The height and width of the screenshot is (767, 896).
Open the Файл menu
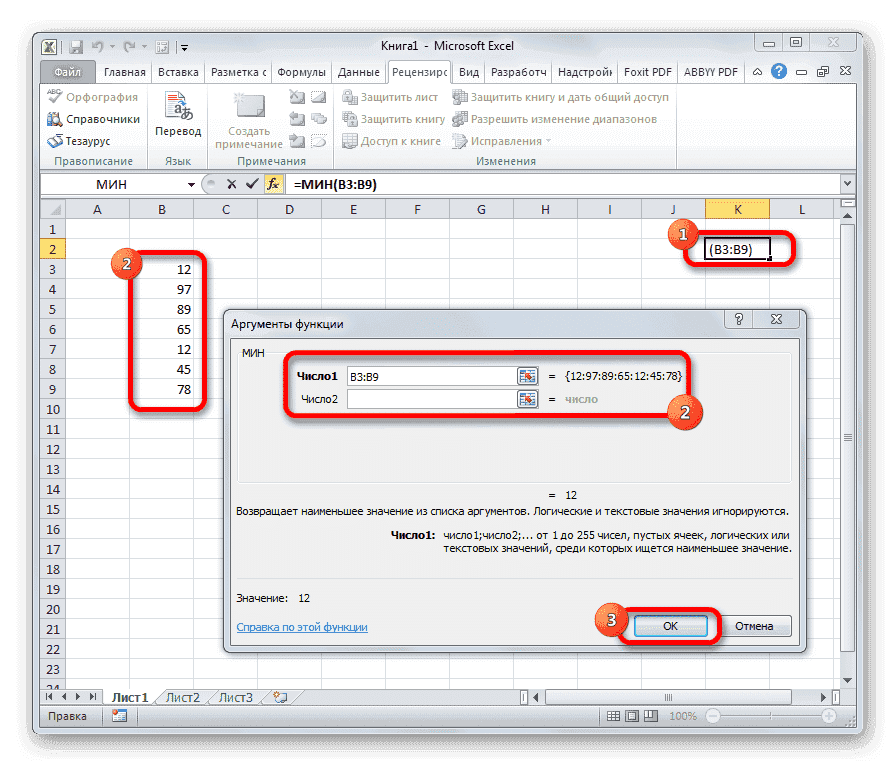66,71
